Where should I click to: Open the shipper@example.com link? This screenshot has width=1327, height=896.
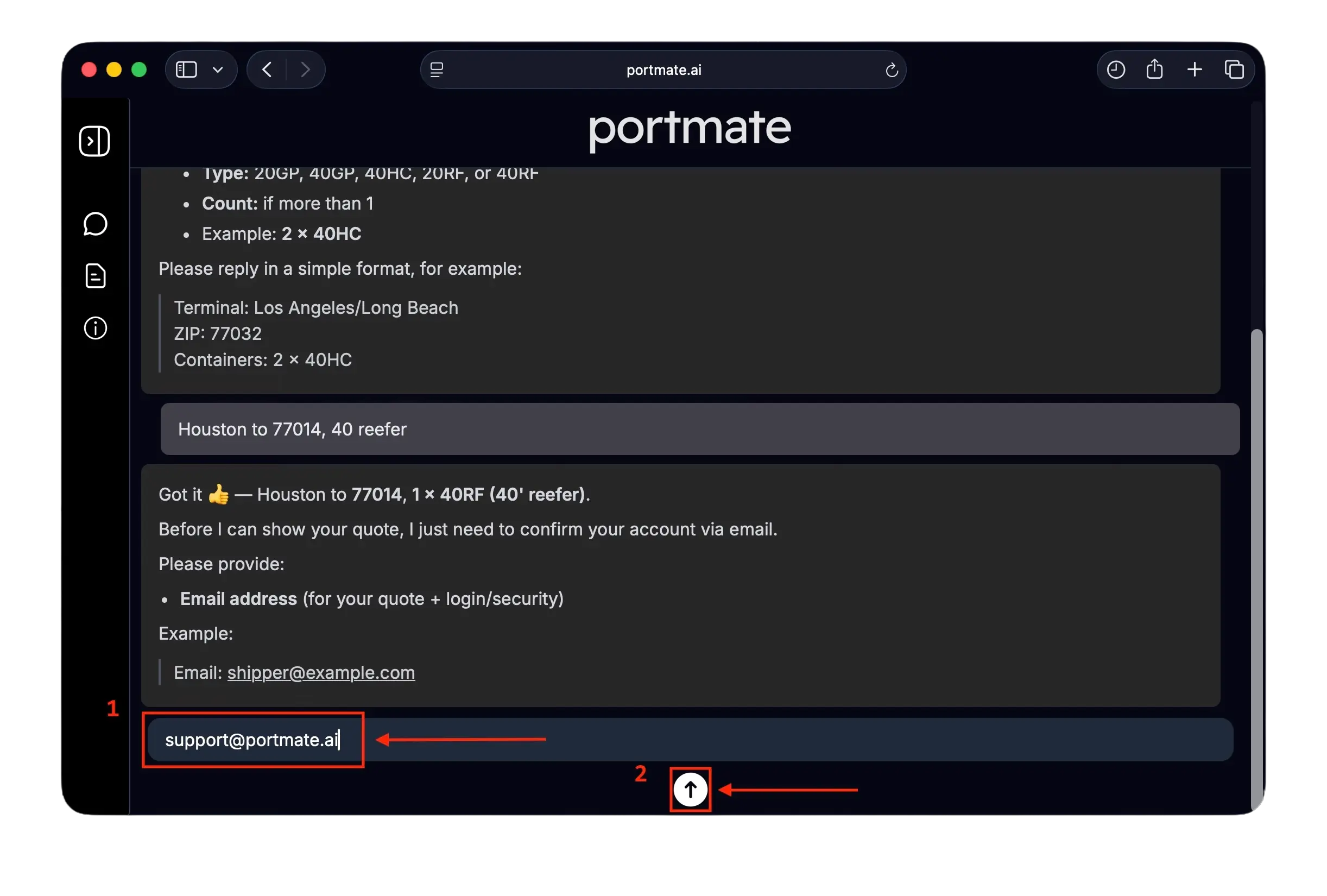pyautogui.click(x=321, y=672)
